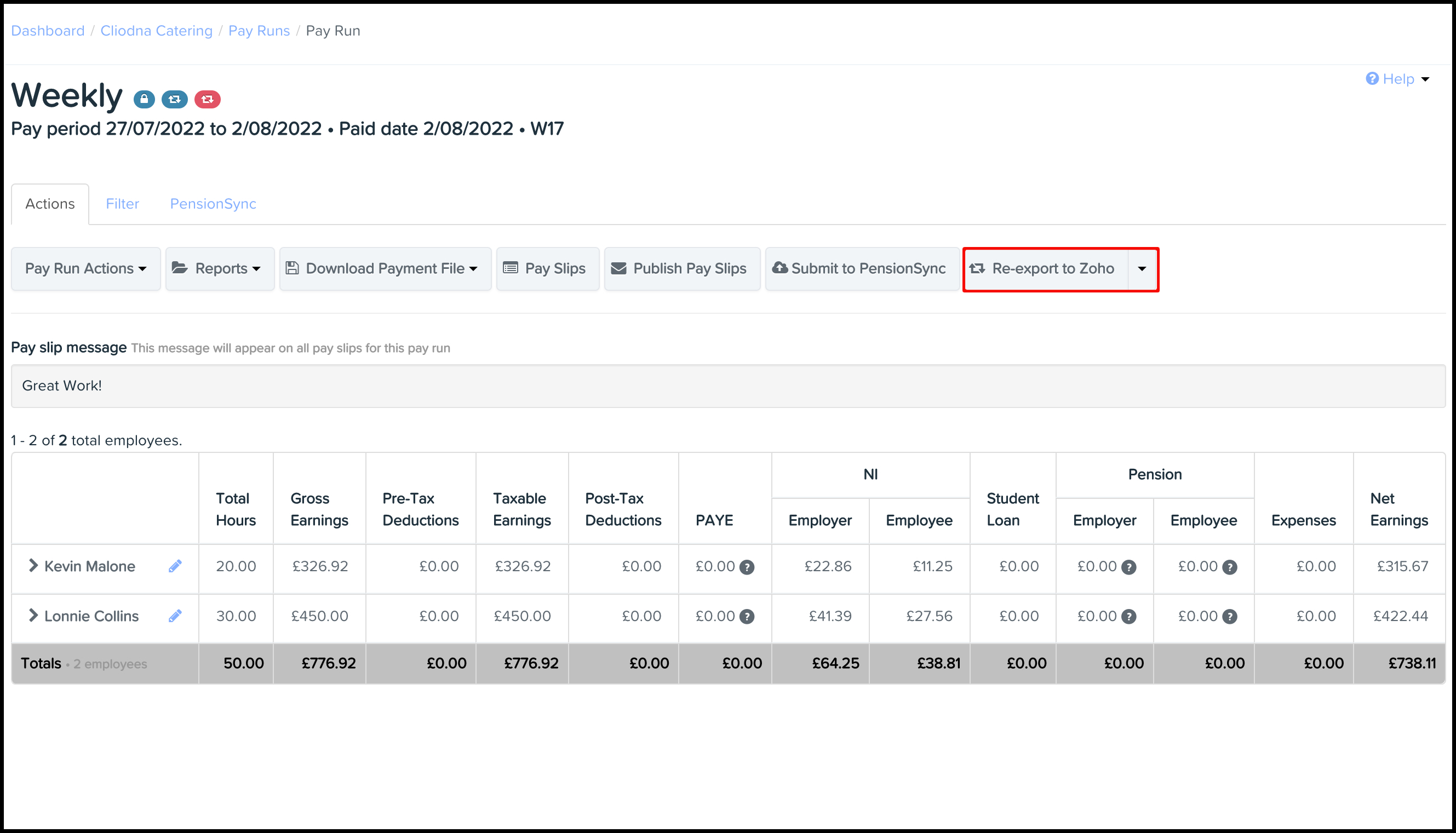Click PAYE help icon for Kevin Malone
Image resolution: width=1456 pixels, height=833 pixels.
[747, 567]
